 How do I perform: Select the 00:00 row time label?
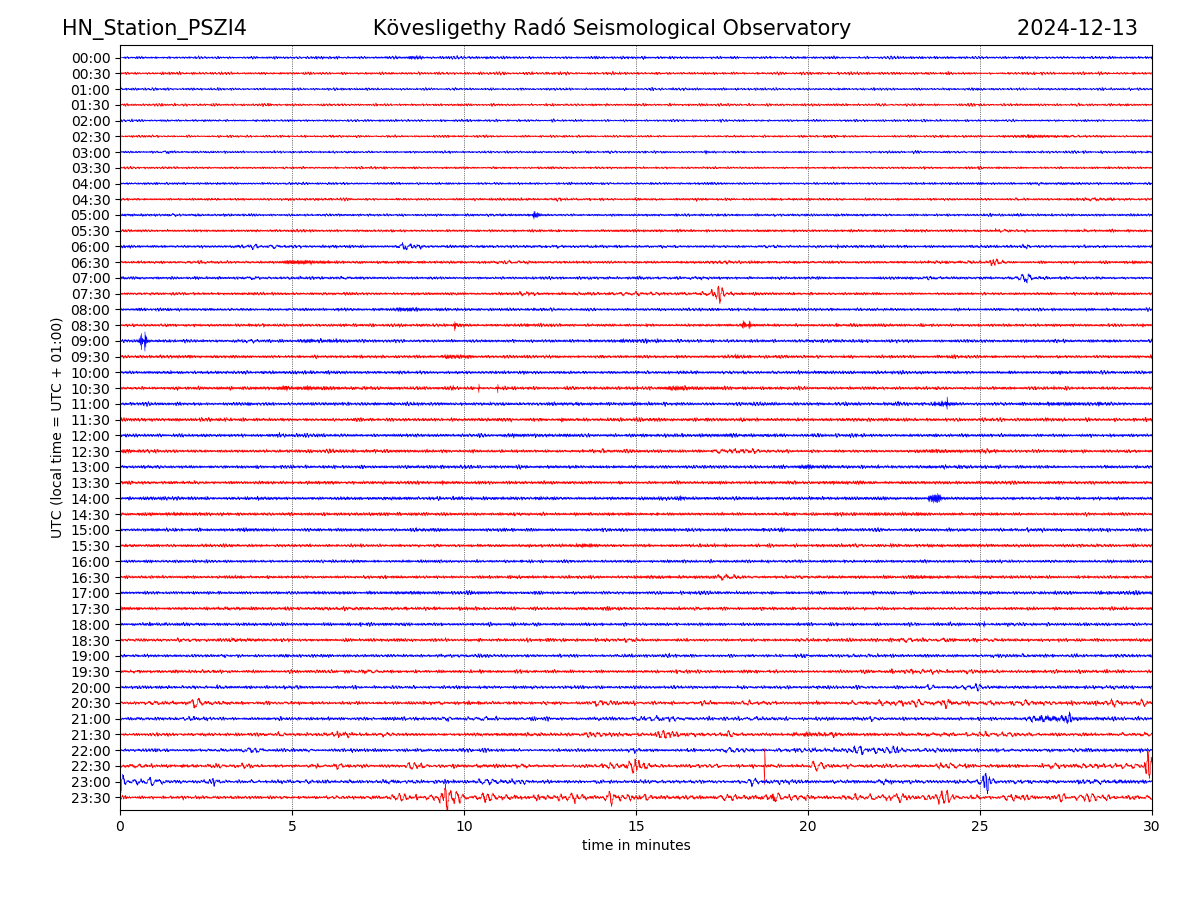[91, 58]
